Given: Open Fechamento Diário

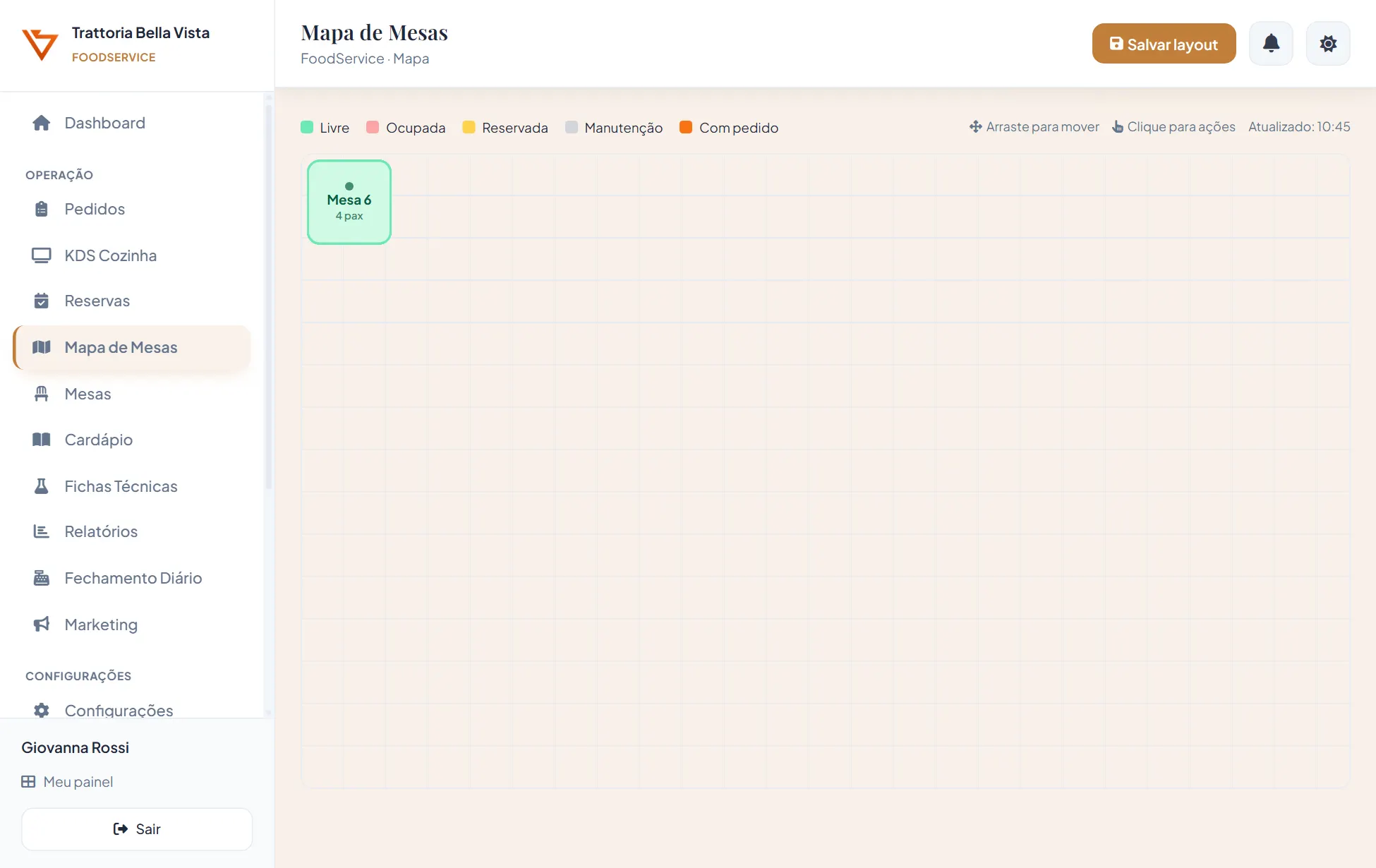Looking at the screenshot, I should [132, 578].
